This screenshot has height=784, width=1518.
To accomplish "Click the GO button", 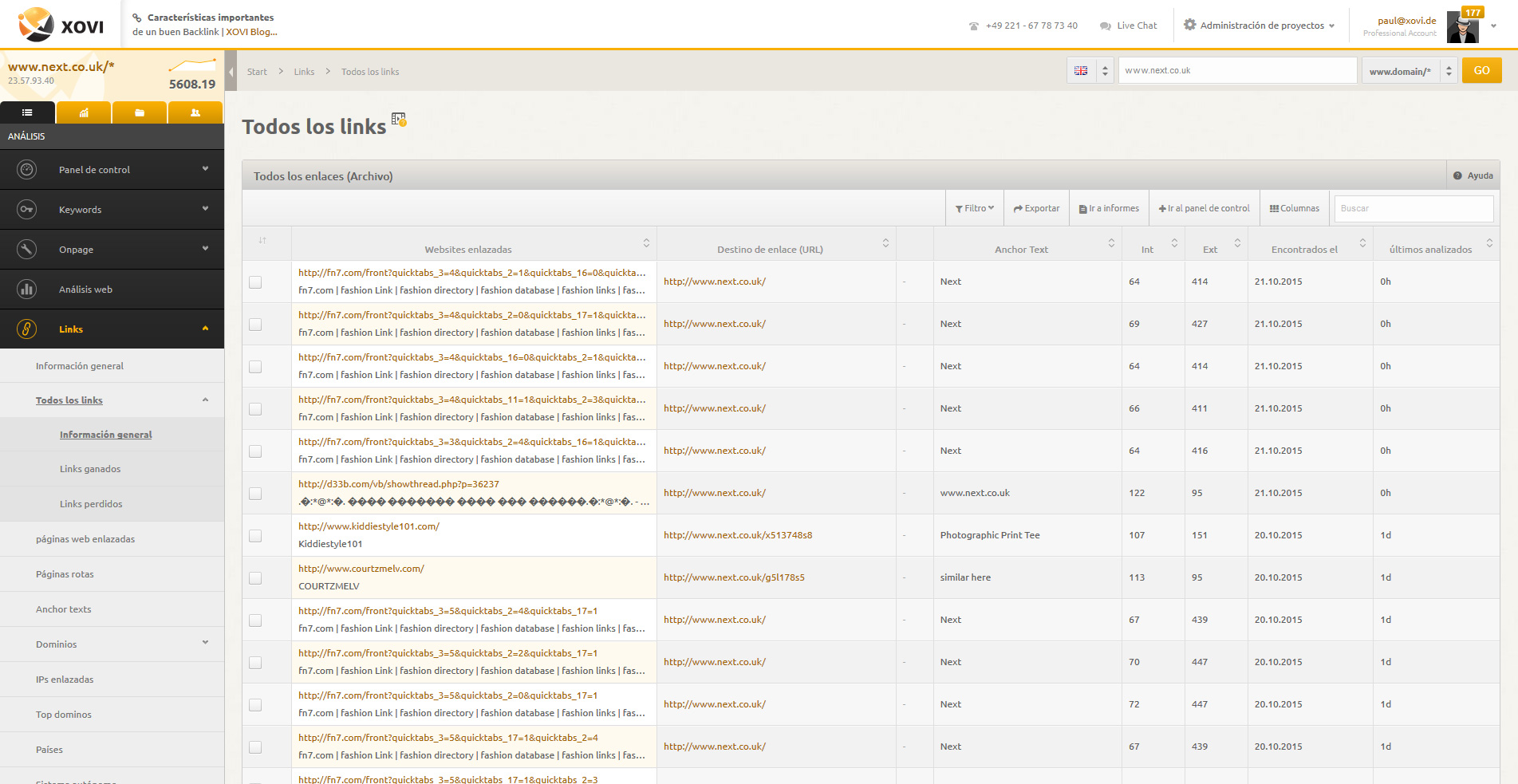I will click(1481, 70).
